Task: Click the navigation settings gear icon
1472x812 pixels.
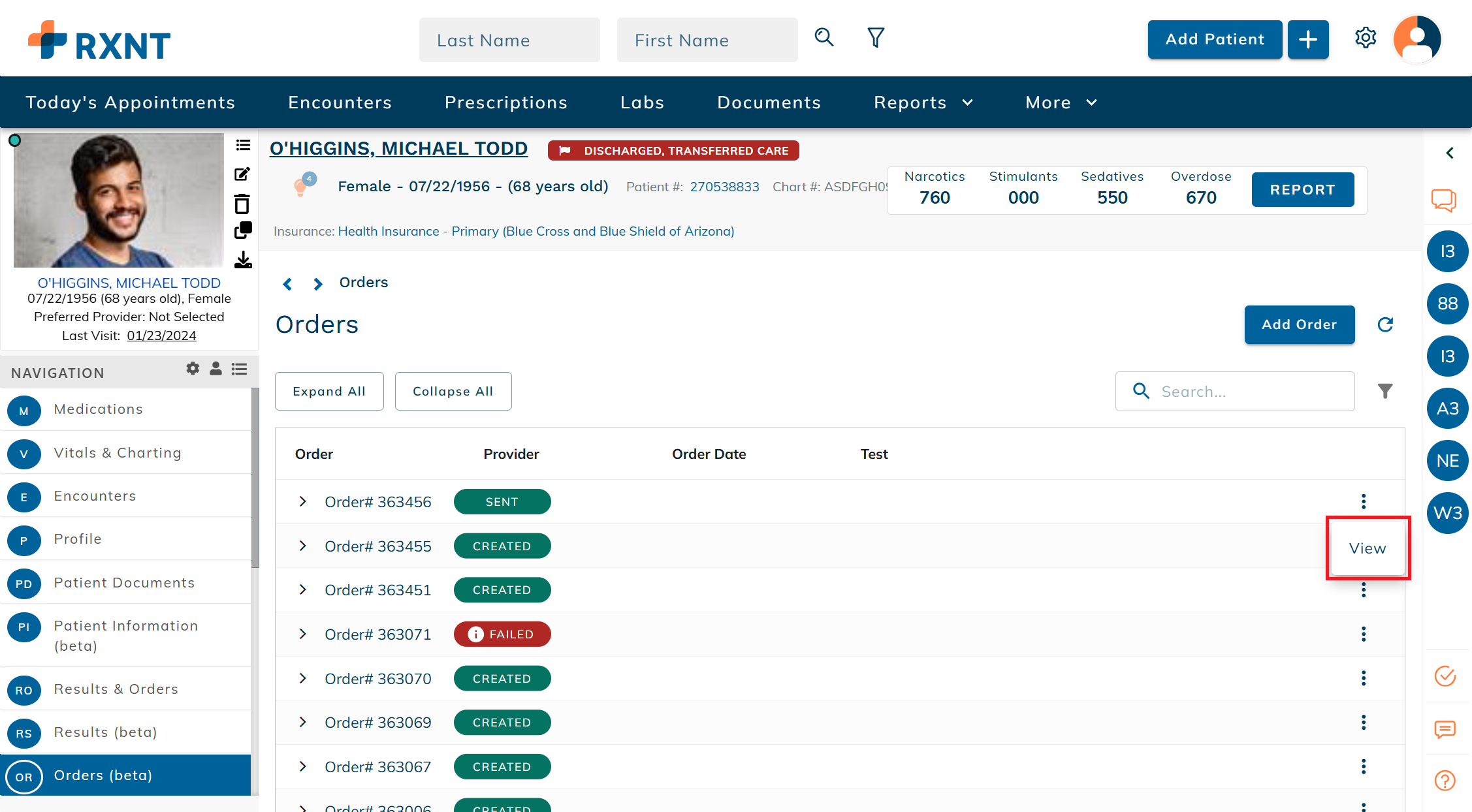Action: [x=193, y=369]
